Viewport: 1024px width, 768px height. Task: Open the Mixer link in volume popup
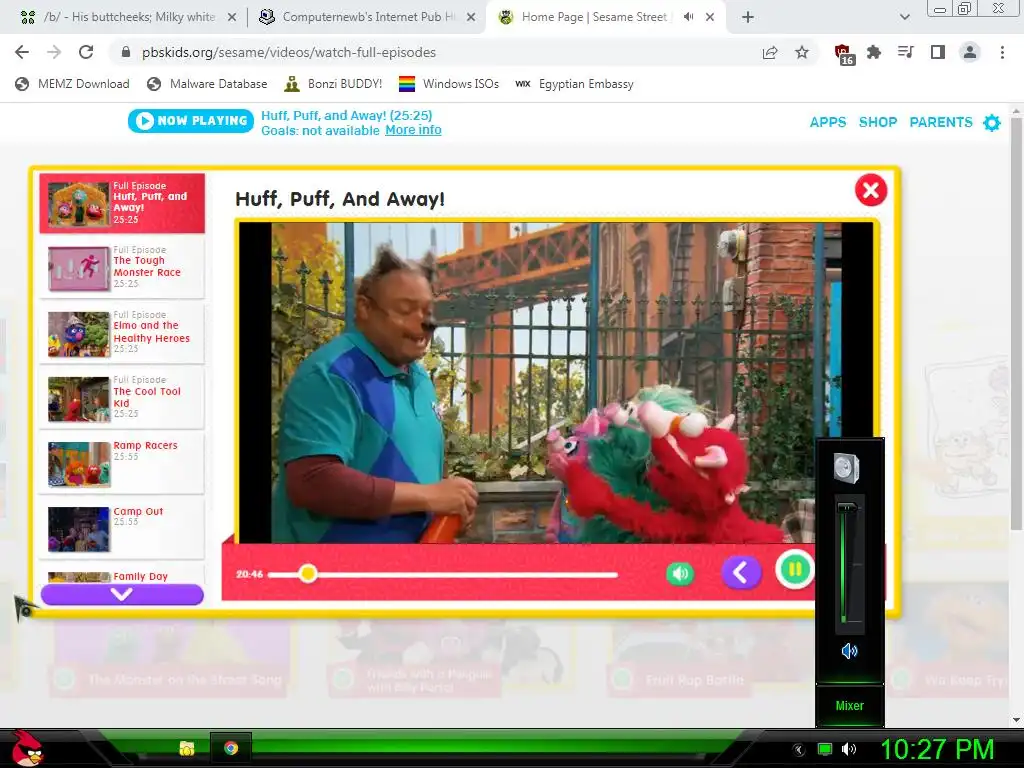pyautogui.click(x=850, y=706)
